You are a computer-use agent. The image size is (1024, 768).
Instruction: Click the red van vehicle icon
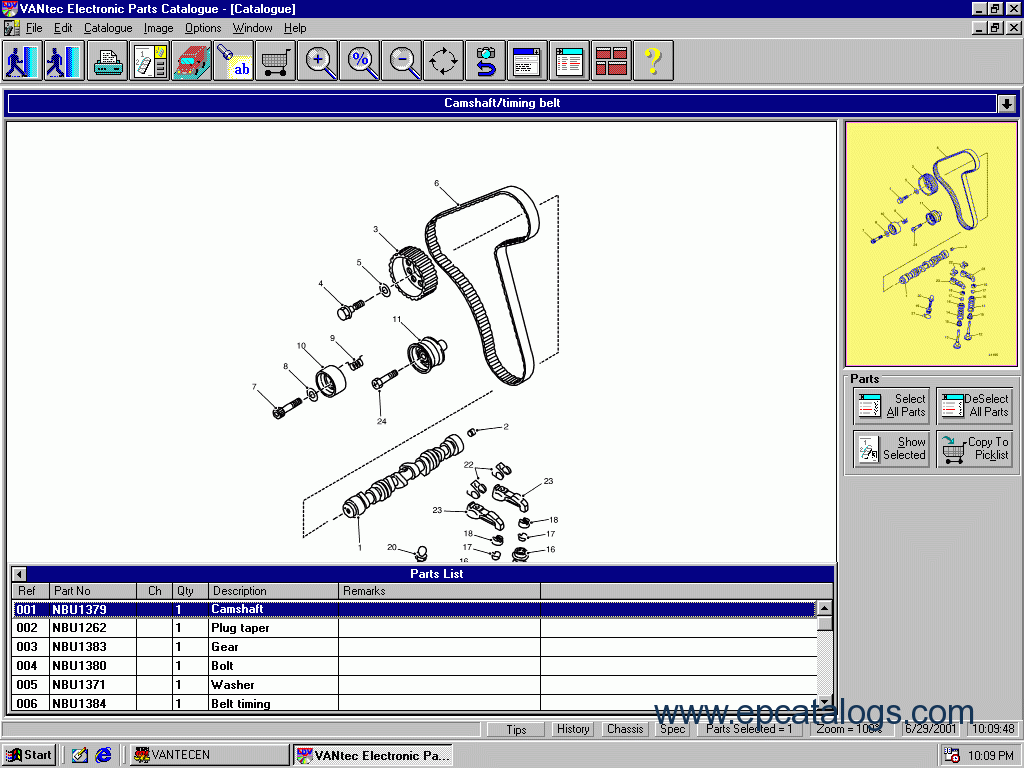coord(191,61)
